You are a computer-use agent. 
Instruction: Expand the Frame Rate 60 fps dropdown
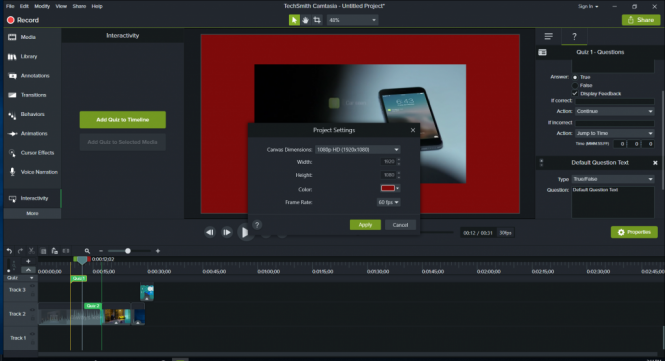(x=388, y=202)
